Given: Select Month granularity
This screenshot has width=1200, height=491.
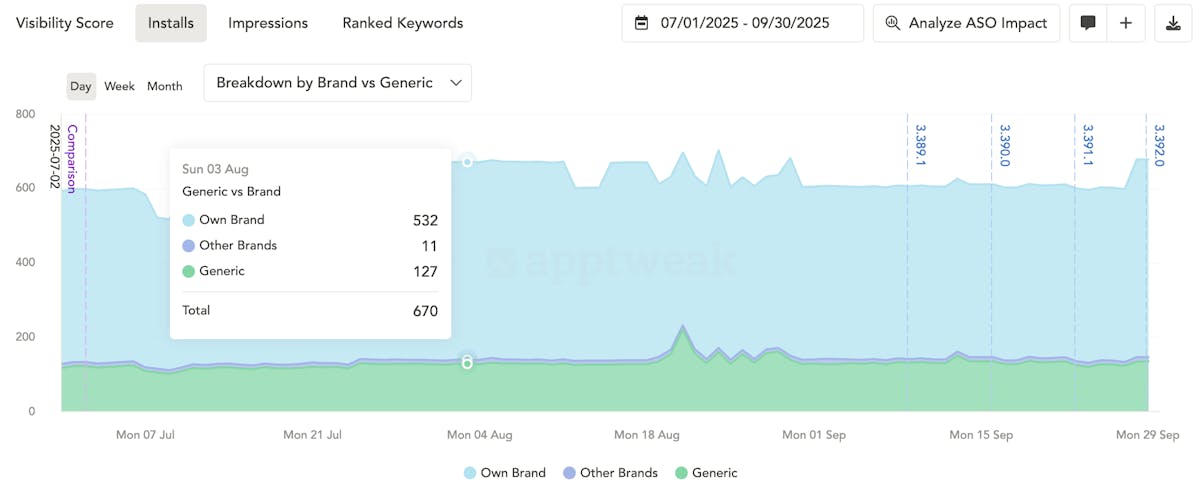Looking at the screenshot, I should pyautogui.click(x=165, y=86).
